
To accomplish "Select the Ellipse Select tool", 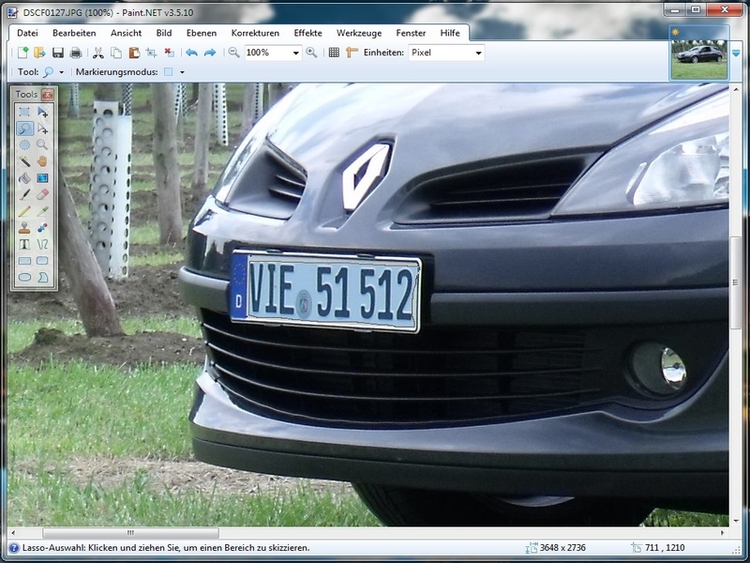I will point(24,144).
